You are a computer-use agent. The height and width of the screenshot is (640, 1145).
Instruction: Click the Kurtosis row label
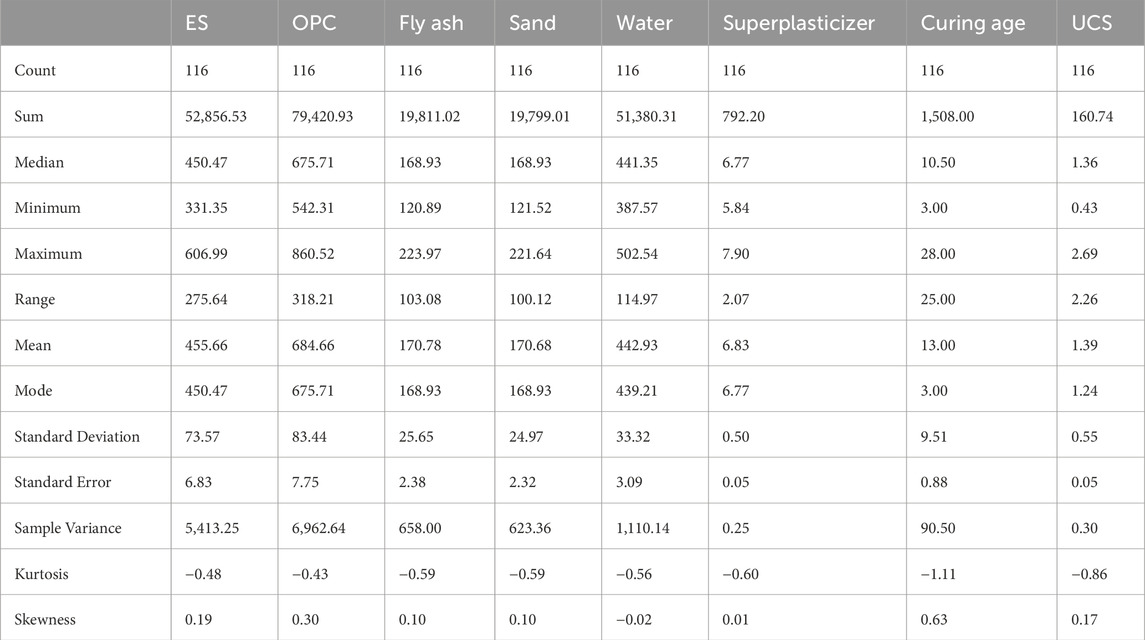click(41, 574)
